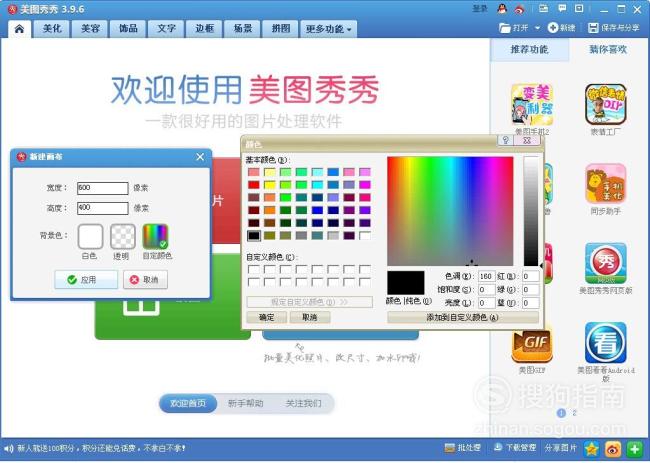Click the 色调 value field
650x463 pixels.
(x=486, y=276)
